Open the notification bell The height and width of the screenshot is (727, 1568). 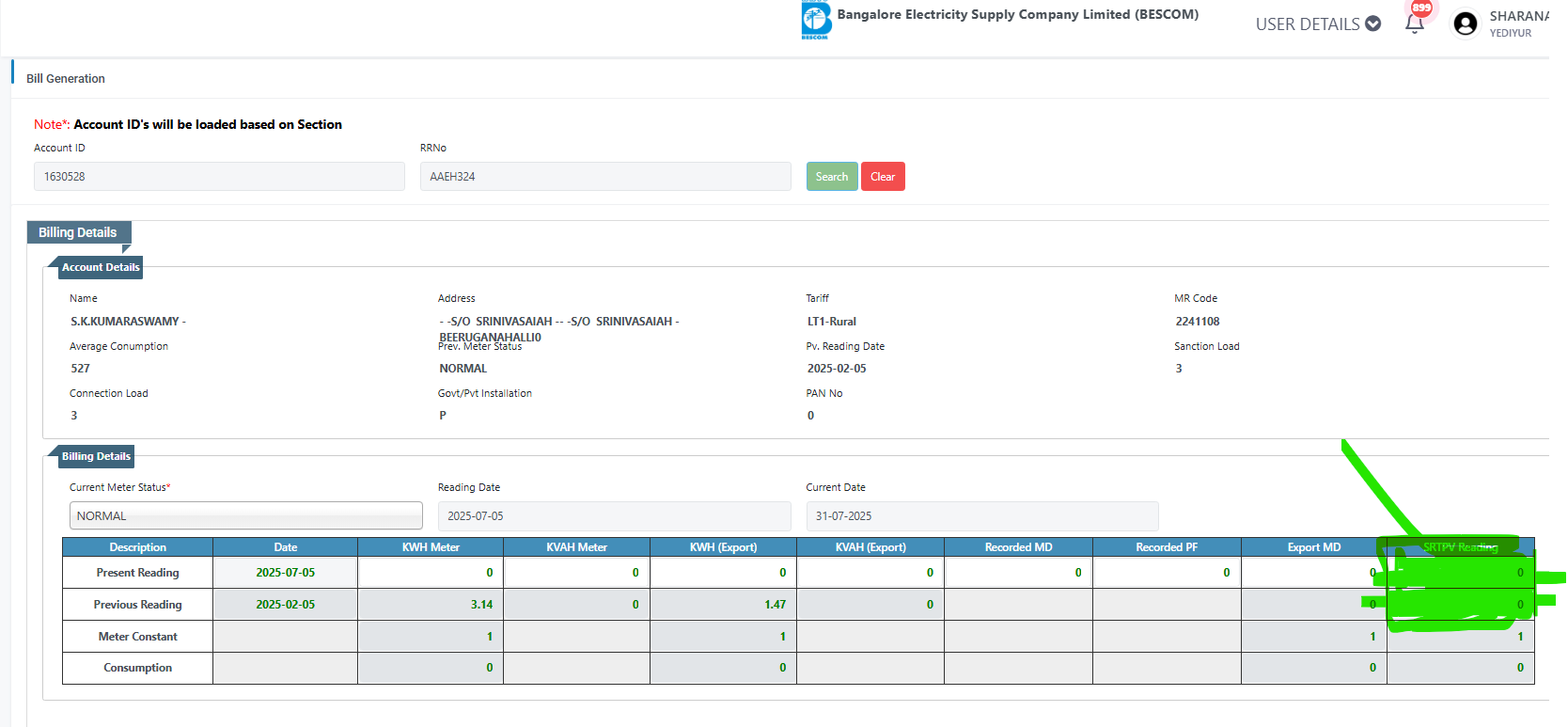coord(1414,25)
